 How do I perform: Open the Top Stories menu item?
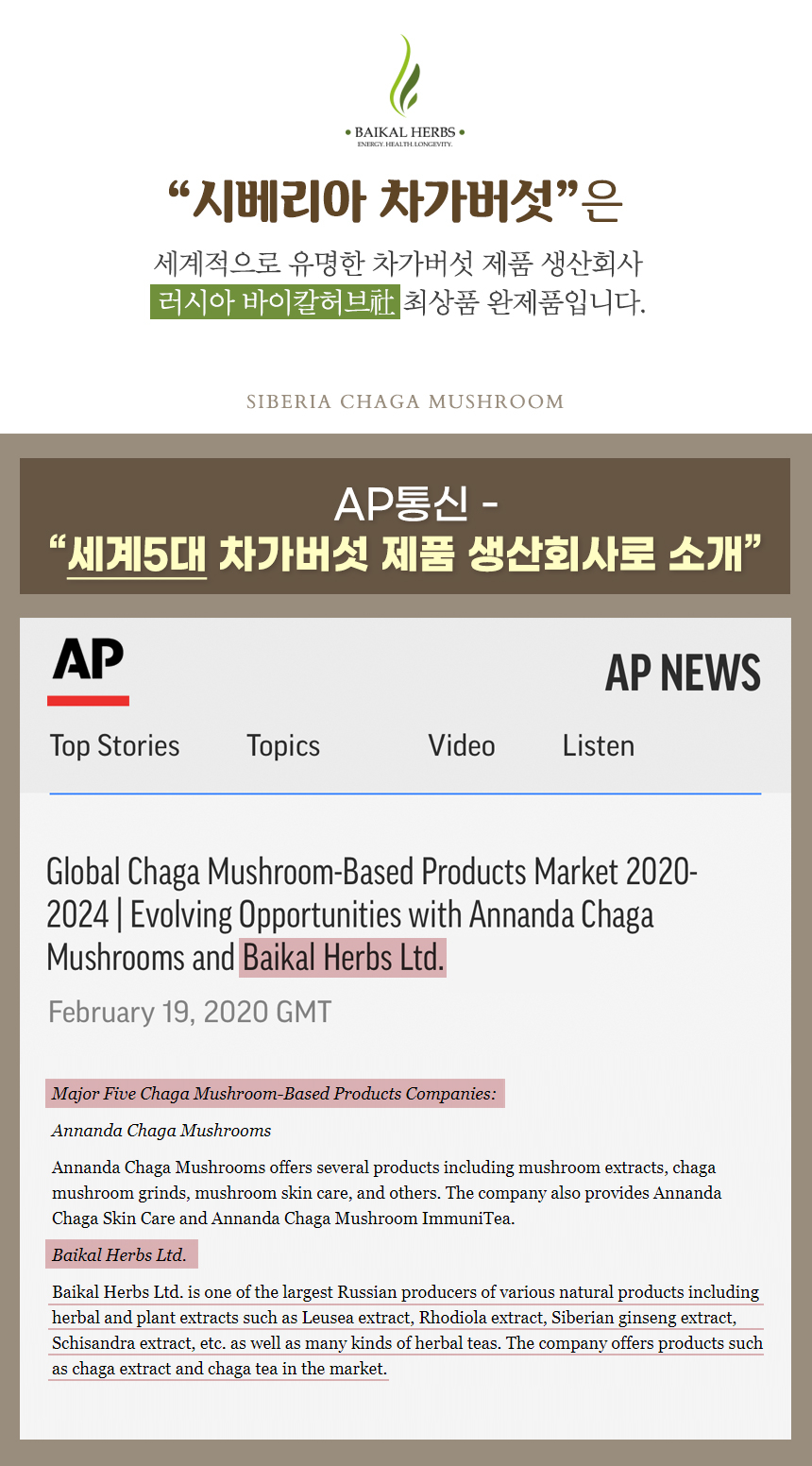[x=114, y=745]
